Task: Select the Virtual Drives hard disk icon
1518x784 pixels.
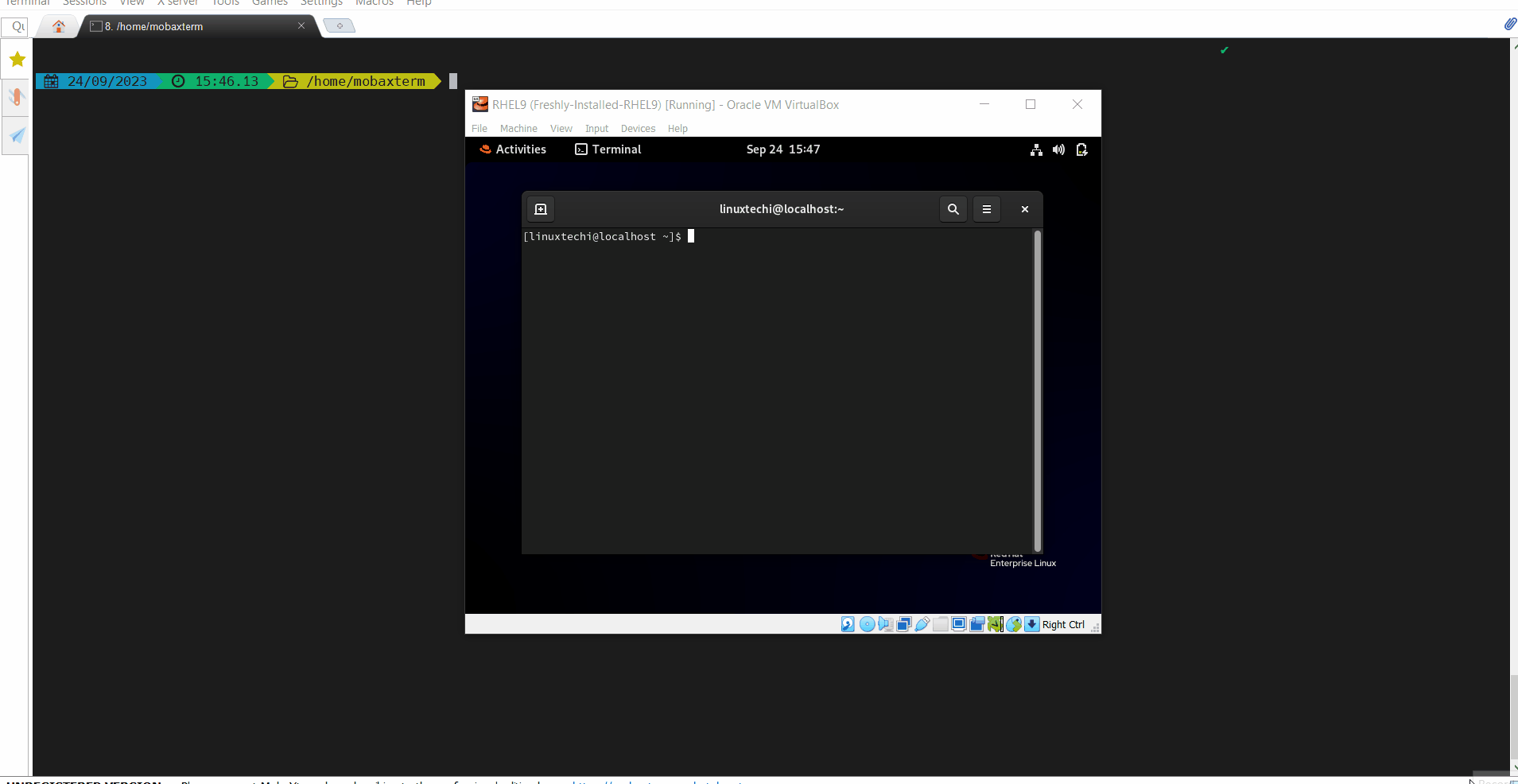Action: [x=848, y=624]
